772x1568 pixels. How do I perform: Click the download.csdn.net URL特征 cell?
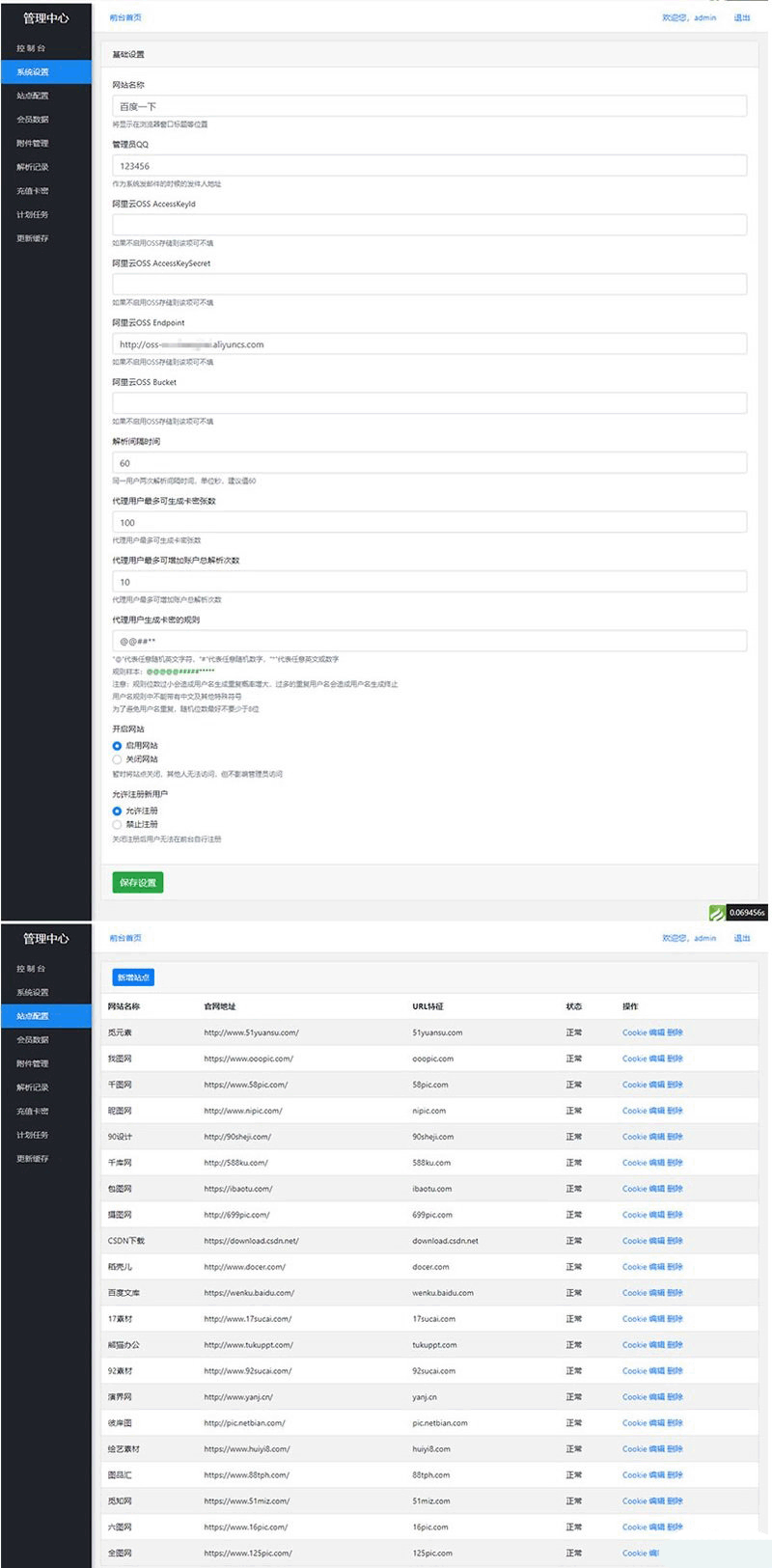coord(445,1241)
